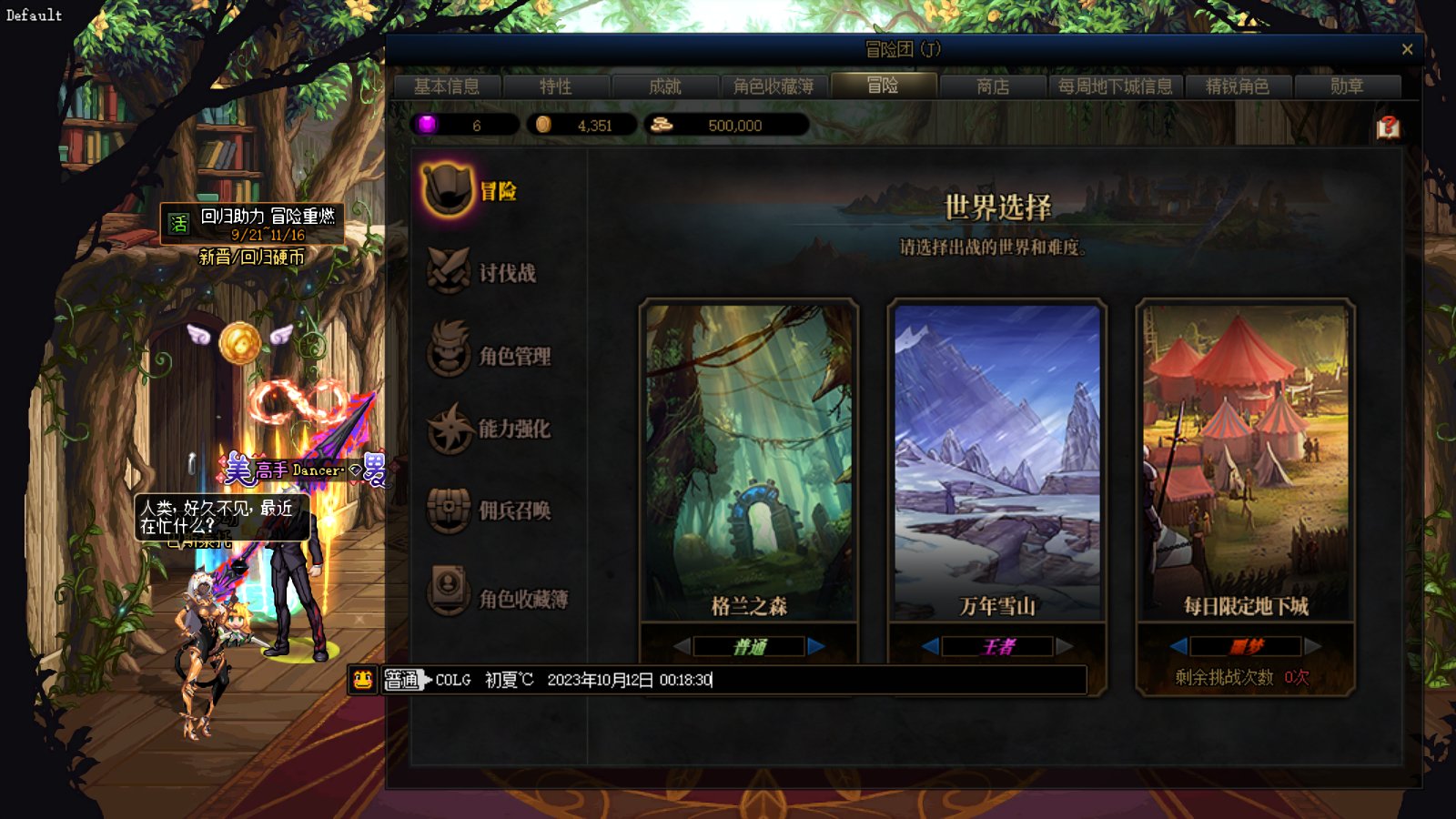Click the chat emoticon face icon
This screenshot has width=1456, height=819.
[x=362, y=680]
